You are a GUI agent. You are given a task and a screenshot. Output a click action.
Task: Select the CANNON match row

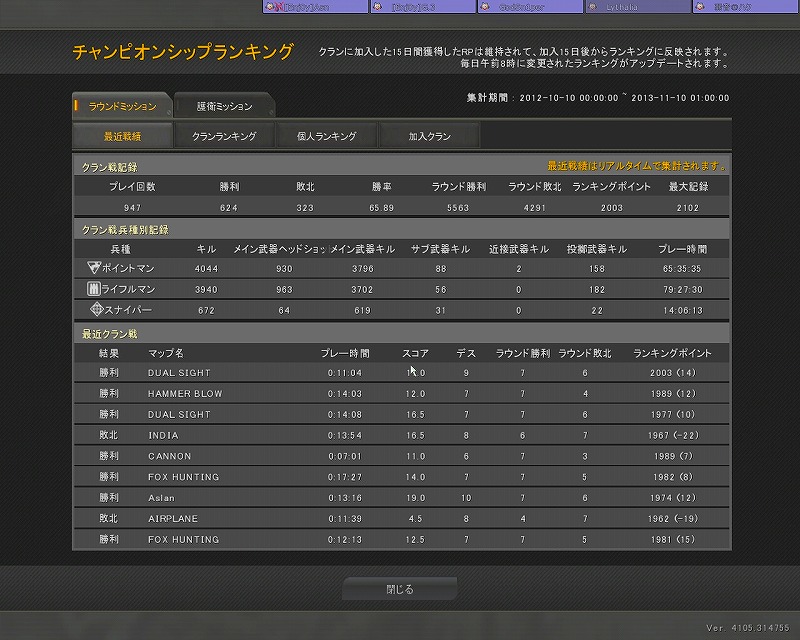coord(400,456)
